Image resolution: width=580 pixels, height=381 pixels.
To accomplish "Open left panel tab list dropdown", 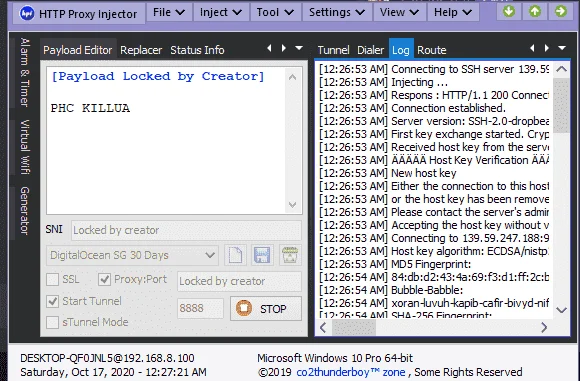I will [x=299, y=48].
